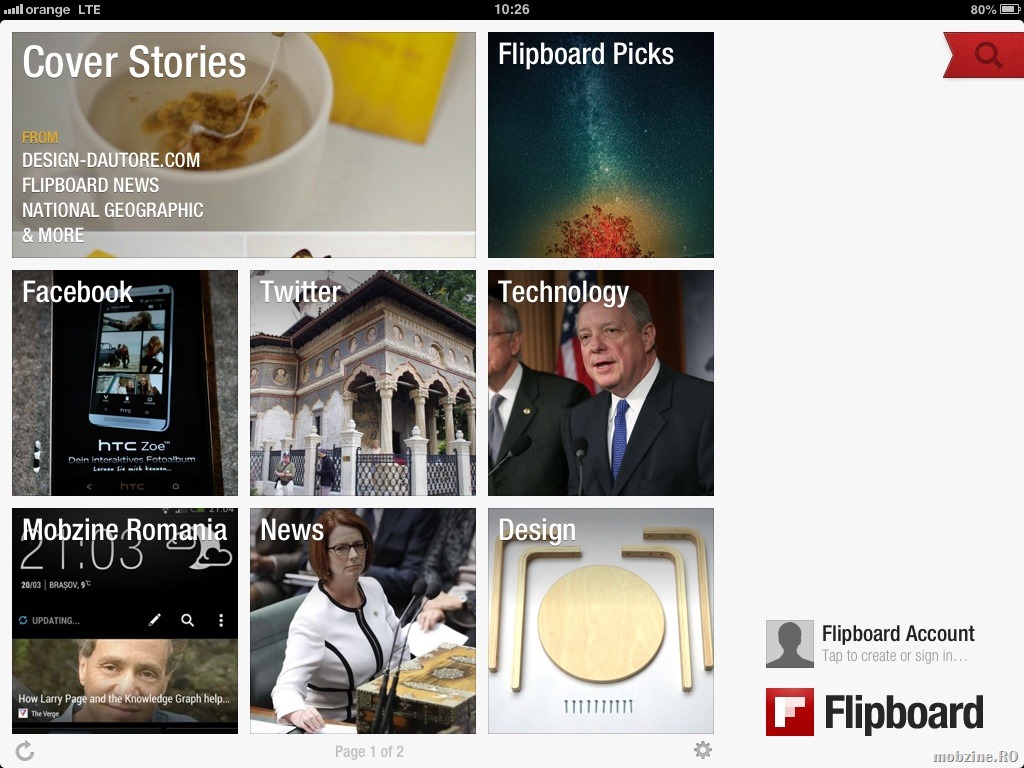Open the settings gear icon
The height and width of the screenshot is (768, 1024).
[703, 750]
